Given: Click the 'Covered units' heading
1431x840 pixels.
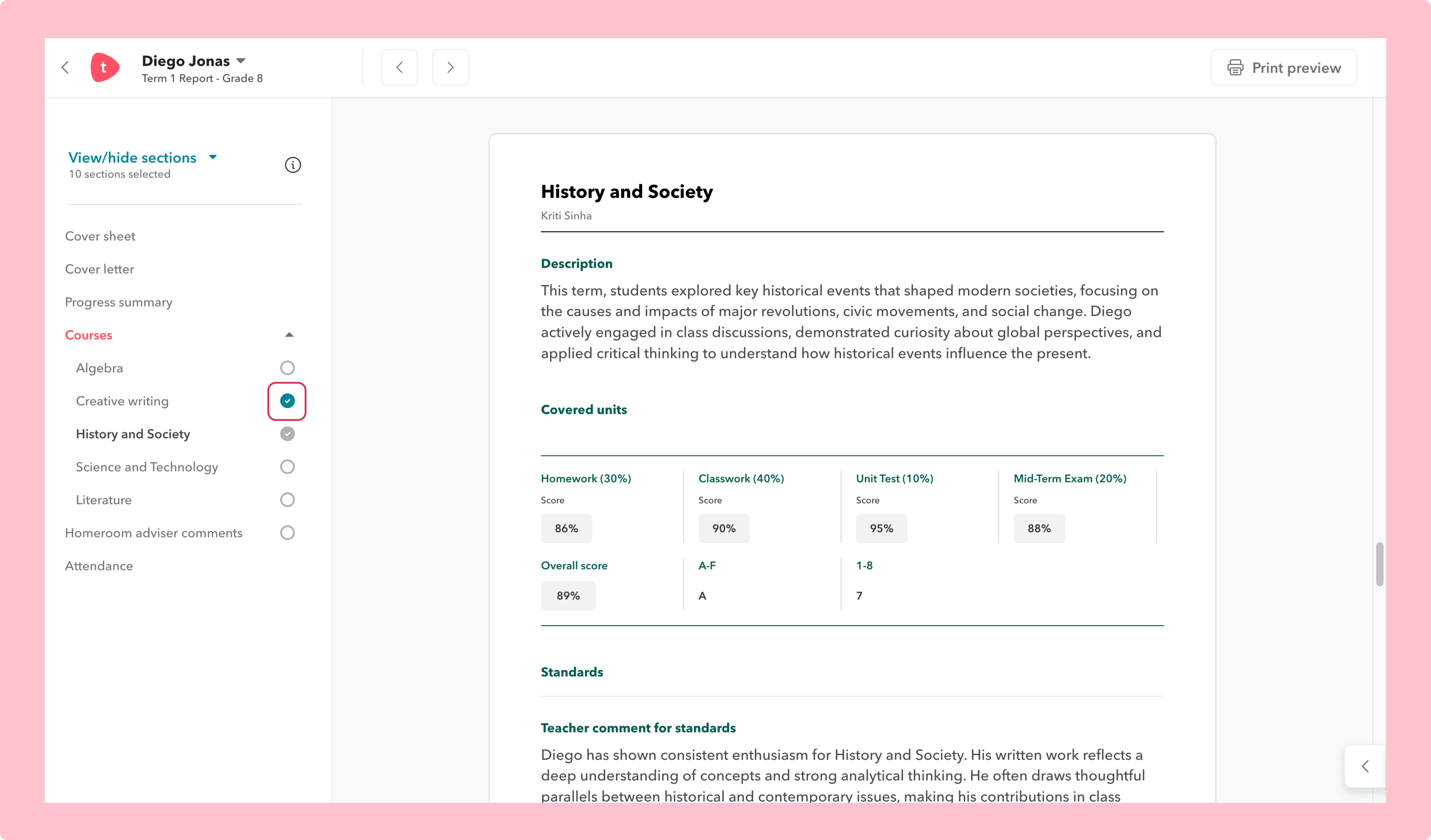Looking at the screenshot, I should pos(584,410).
